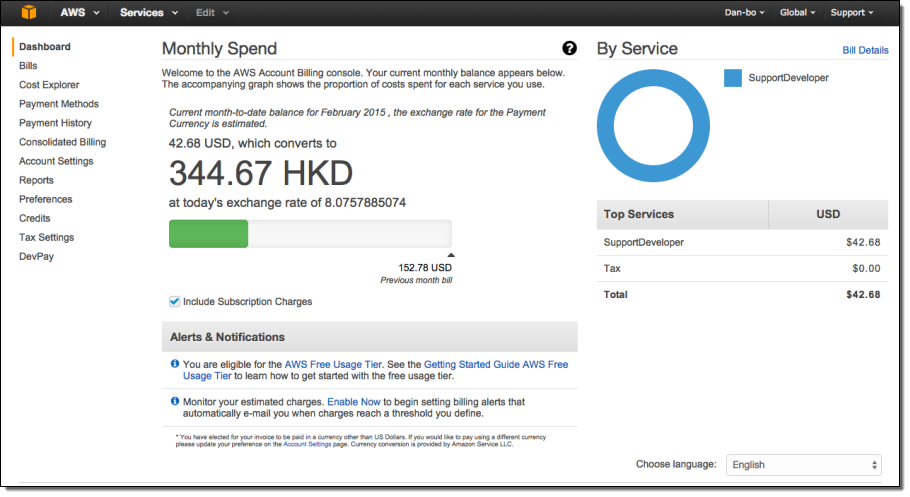Click the By Service heading
This screenshot has width=910, height=497.
637,49
